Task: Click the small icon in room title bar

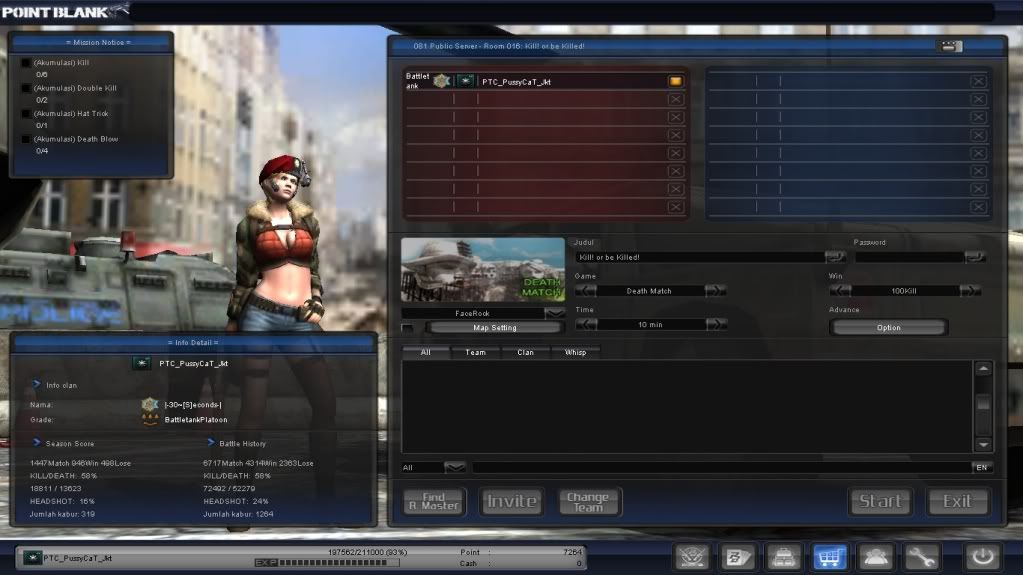Action: (949, 46)
